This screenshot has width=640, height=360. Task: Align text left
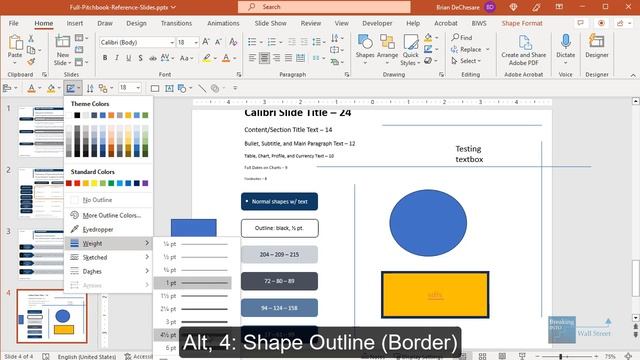[252, 58]
